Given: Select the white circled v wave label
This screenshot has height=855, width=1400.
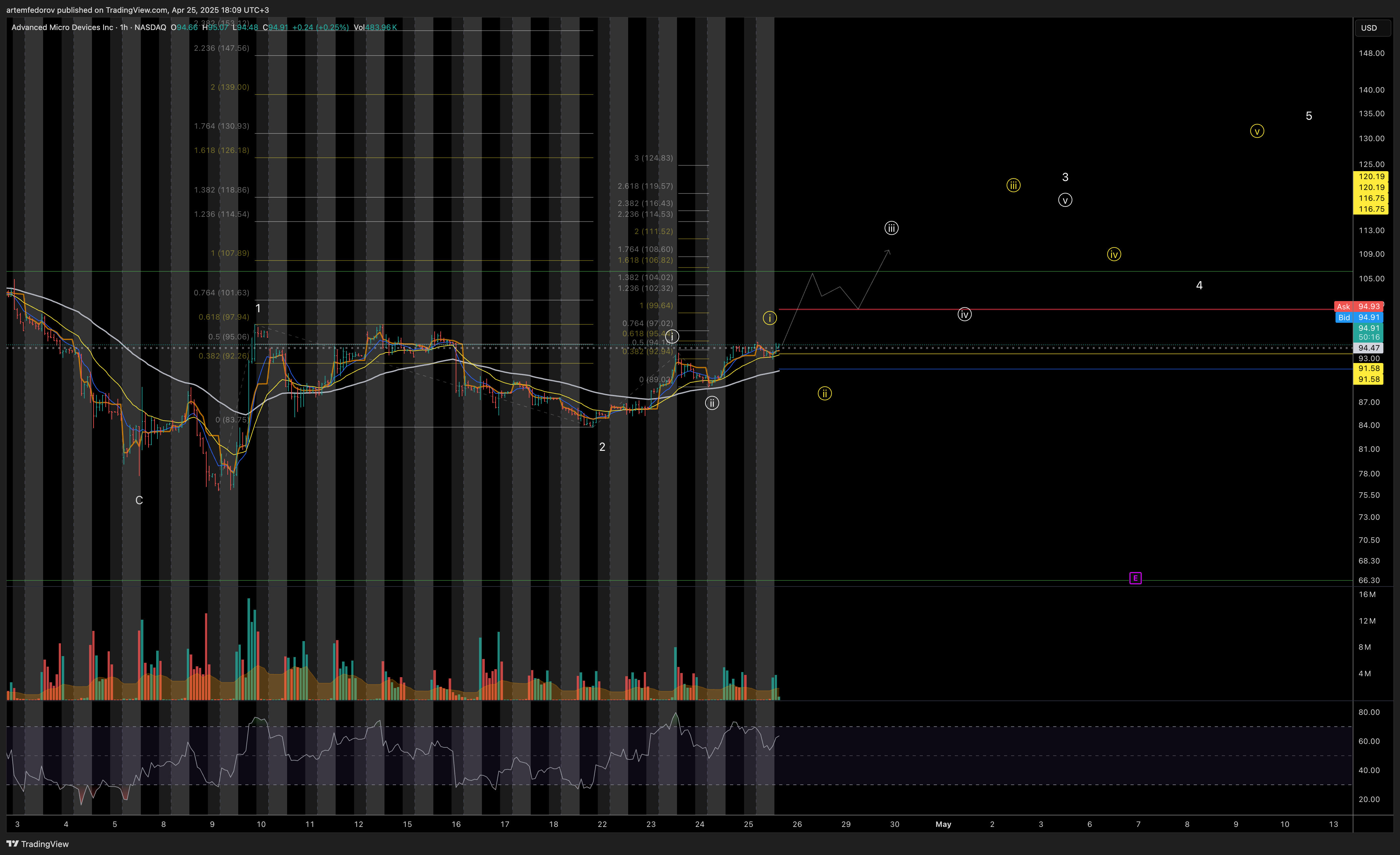Looking at the screenshot, I should (1065, 200).
